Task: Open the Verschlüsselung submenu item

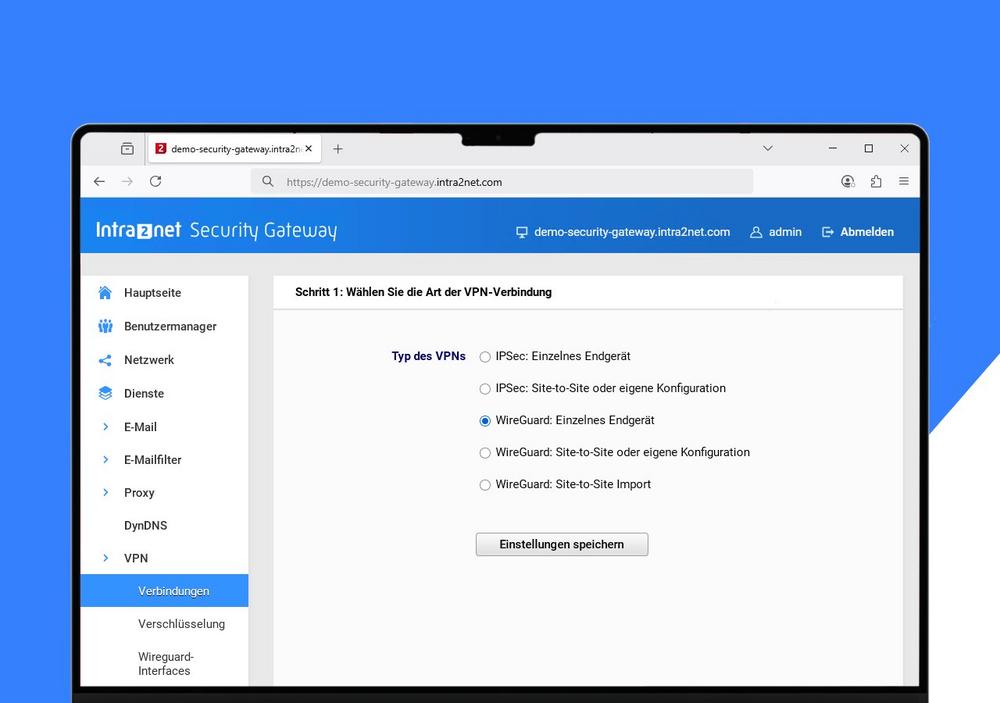Action: coord(181,624)
